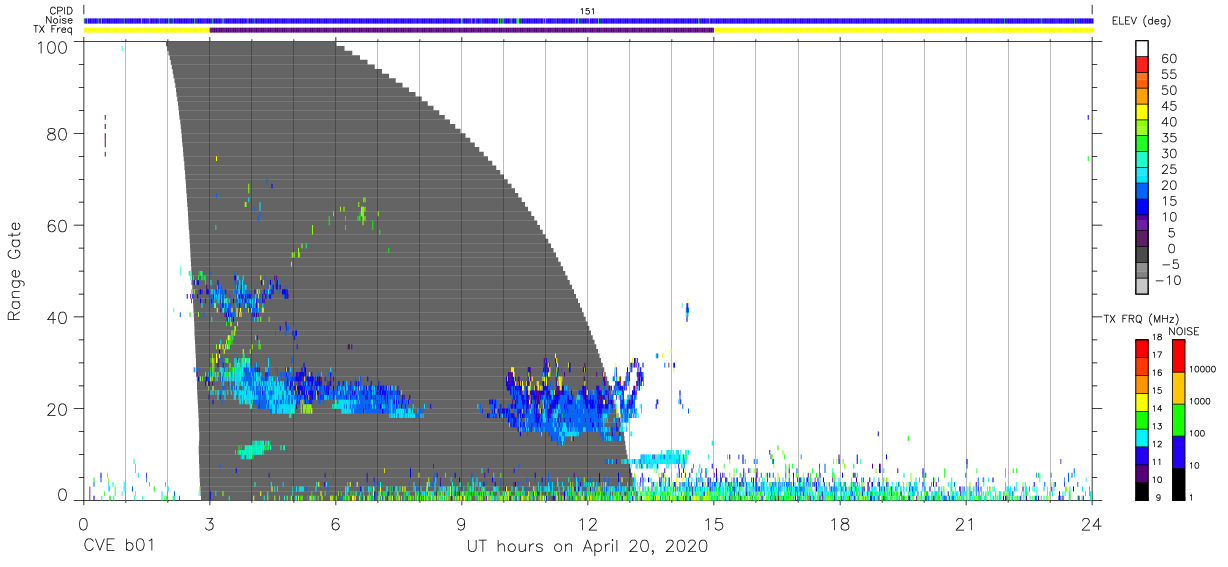Click the 45 tick on the elevation colorbar
Viewport: 1228px width, 567px height.
(1167, 107)
